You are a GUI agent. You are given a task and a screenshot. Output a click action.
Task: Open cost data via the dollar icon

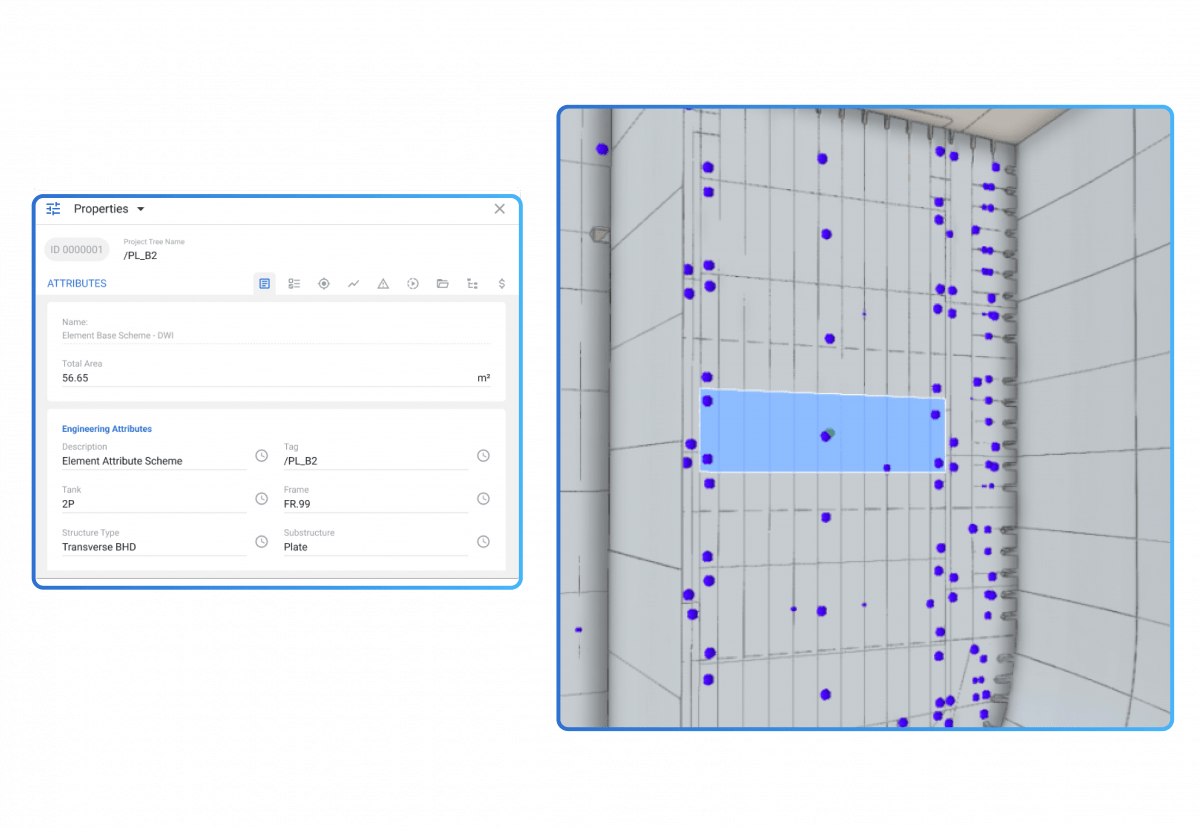tap(501, 283)
